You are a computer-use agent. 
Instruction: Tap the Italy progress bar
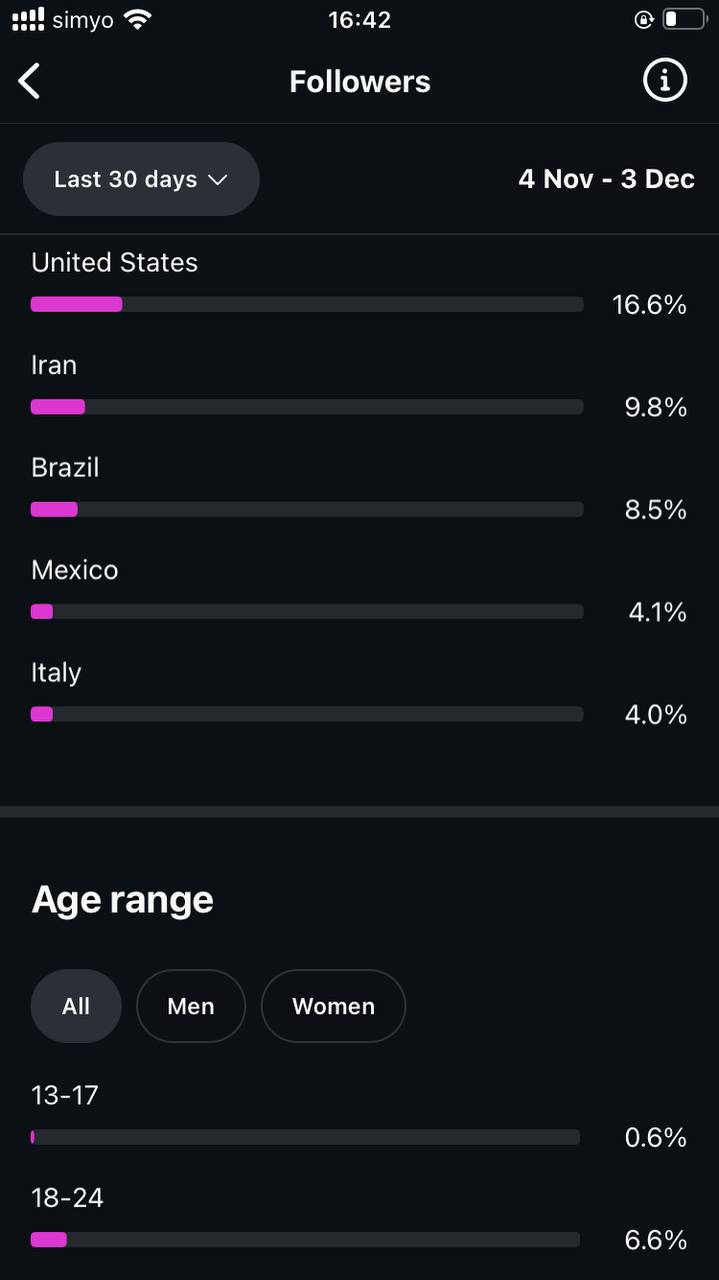click(307, 714)
